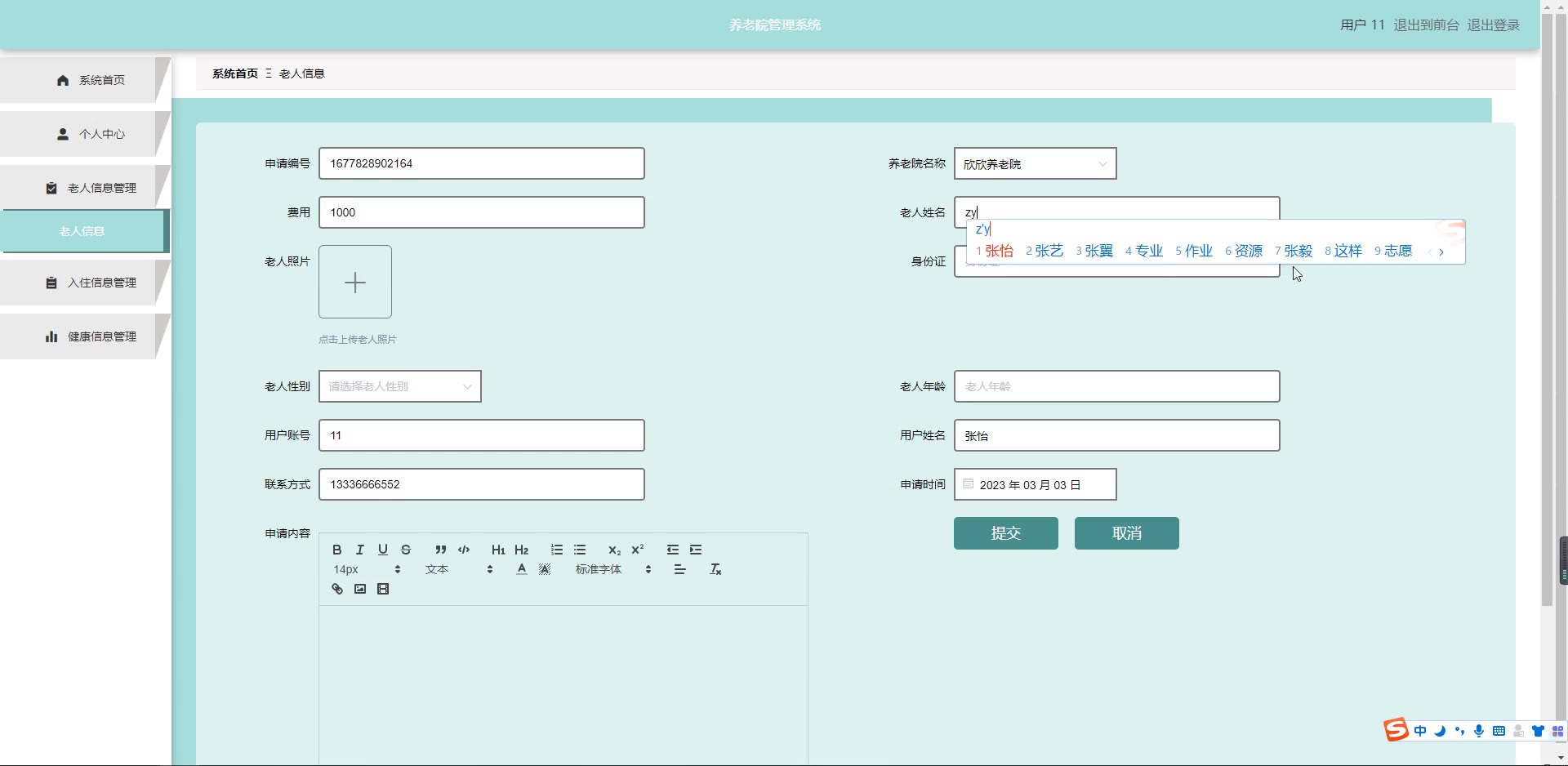Apply superscript formatting
Screen dimensions: 1568x766
click(638, 550)
